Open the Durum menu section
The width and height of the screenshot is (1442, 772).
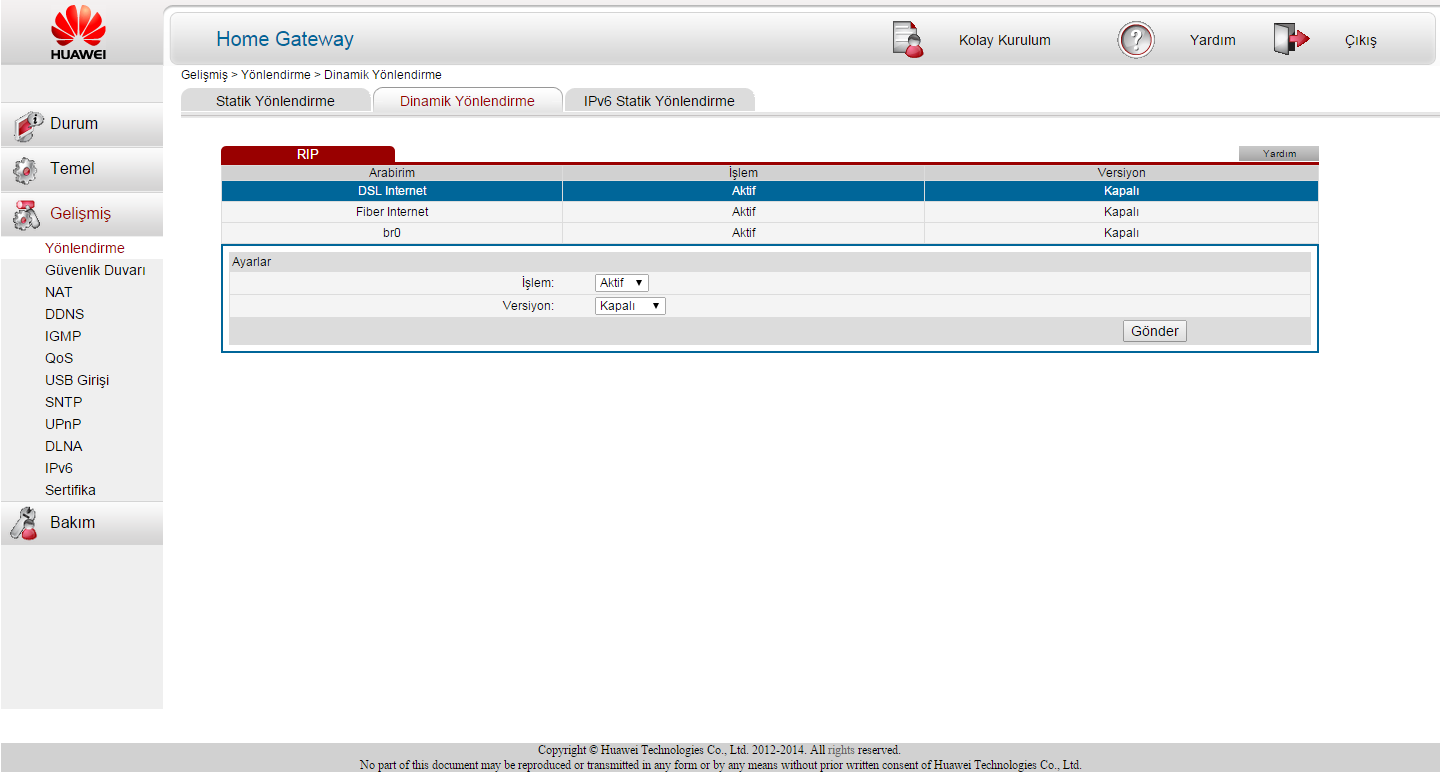pyautogui.click(x=81, y=124)
